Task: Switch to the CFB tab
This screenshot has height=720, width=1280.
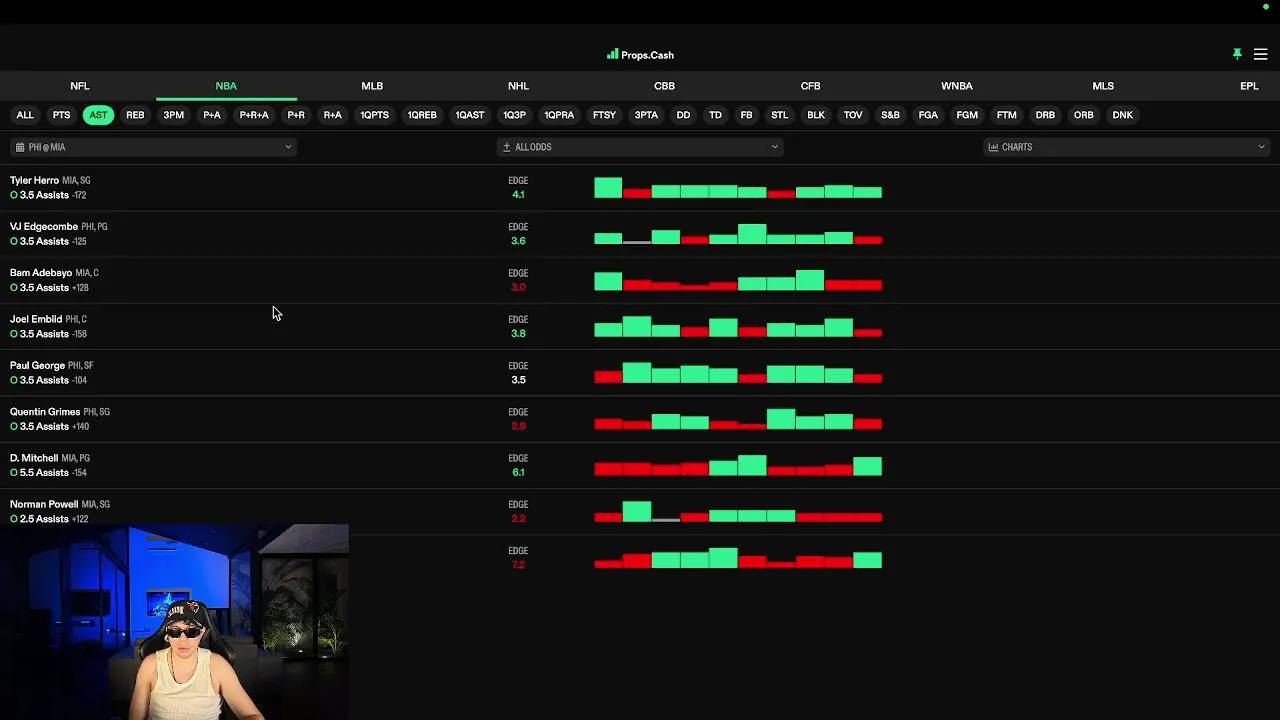Action: [810, 86]
